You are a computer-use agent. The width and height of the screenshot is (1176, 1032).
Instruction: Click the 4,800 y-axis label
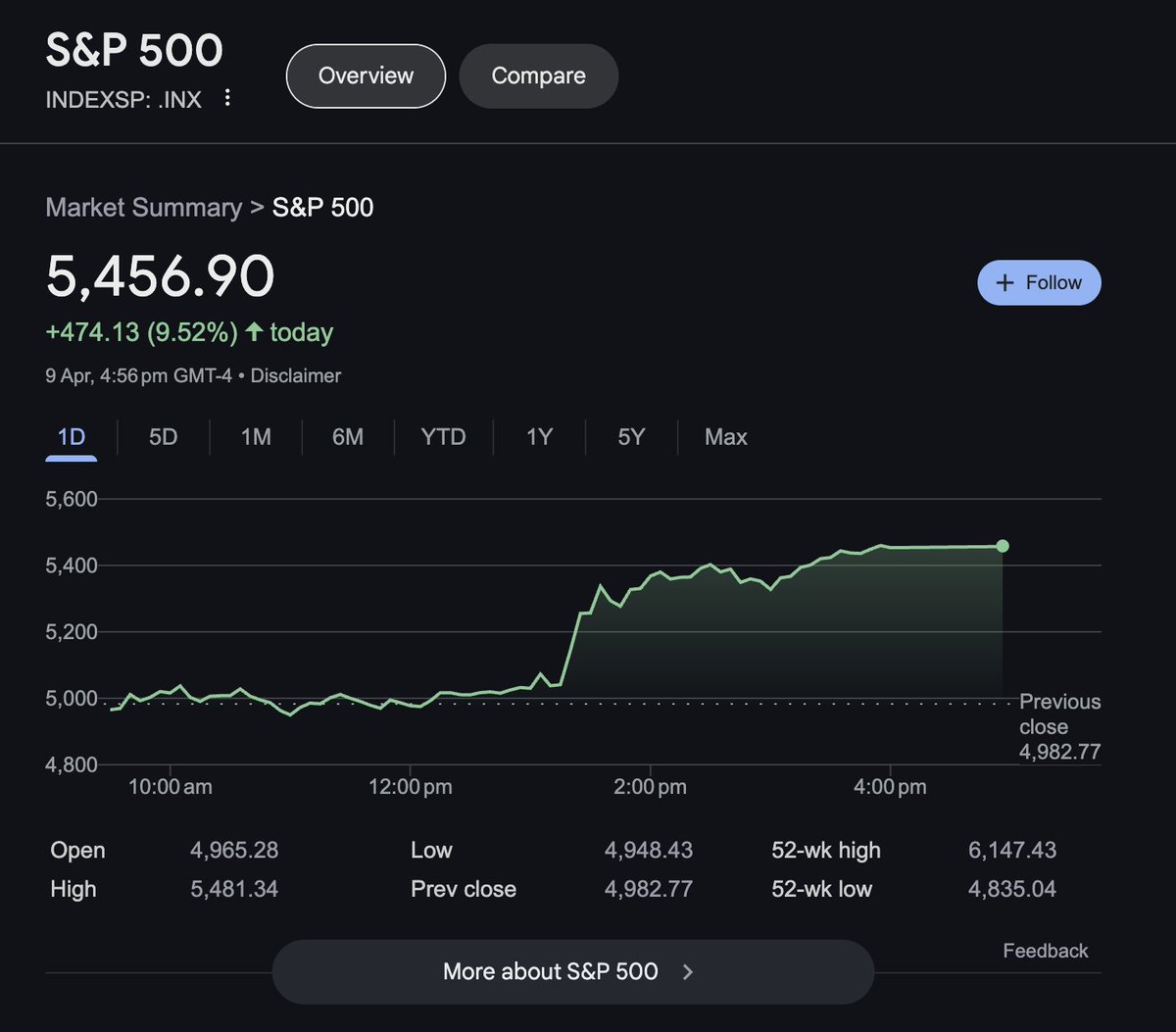click(x=72, y=764)
